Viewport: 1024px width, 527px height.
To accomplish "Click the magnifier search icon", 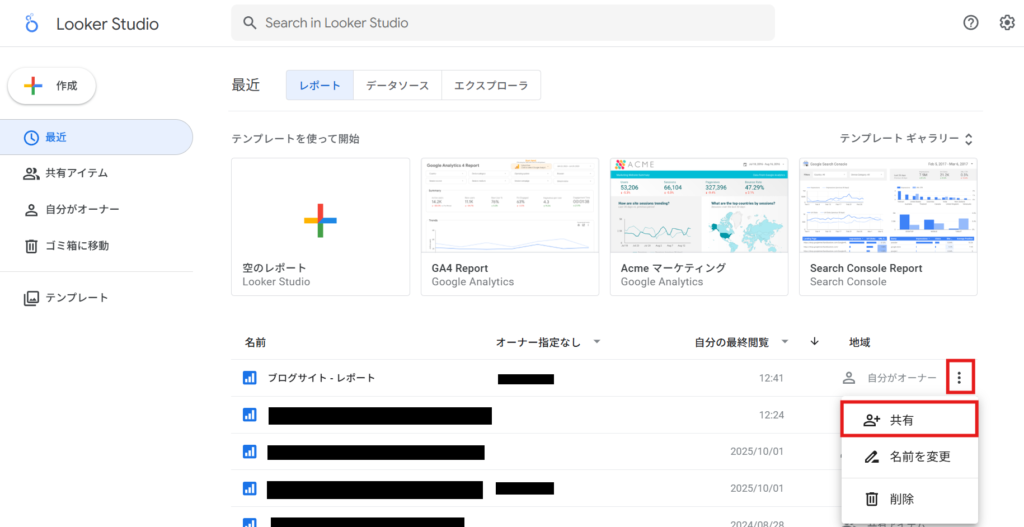I will coord(249,23).
